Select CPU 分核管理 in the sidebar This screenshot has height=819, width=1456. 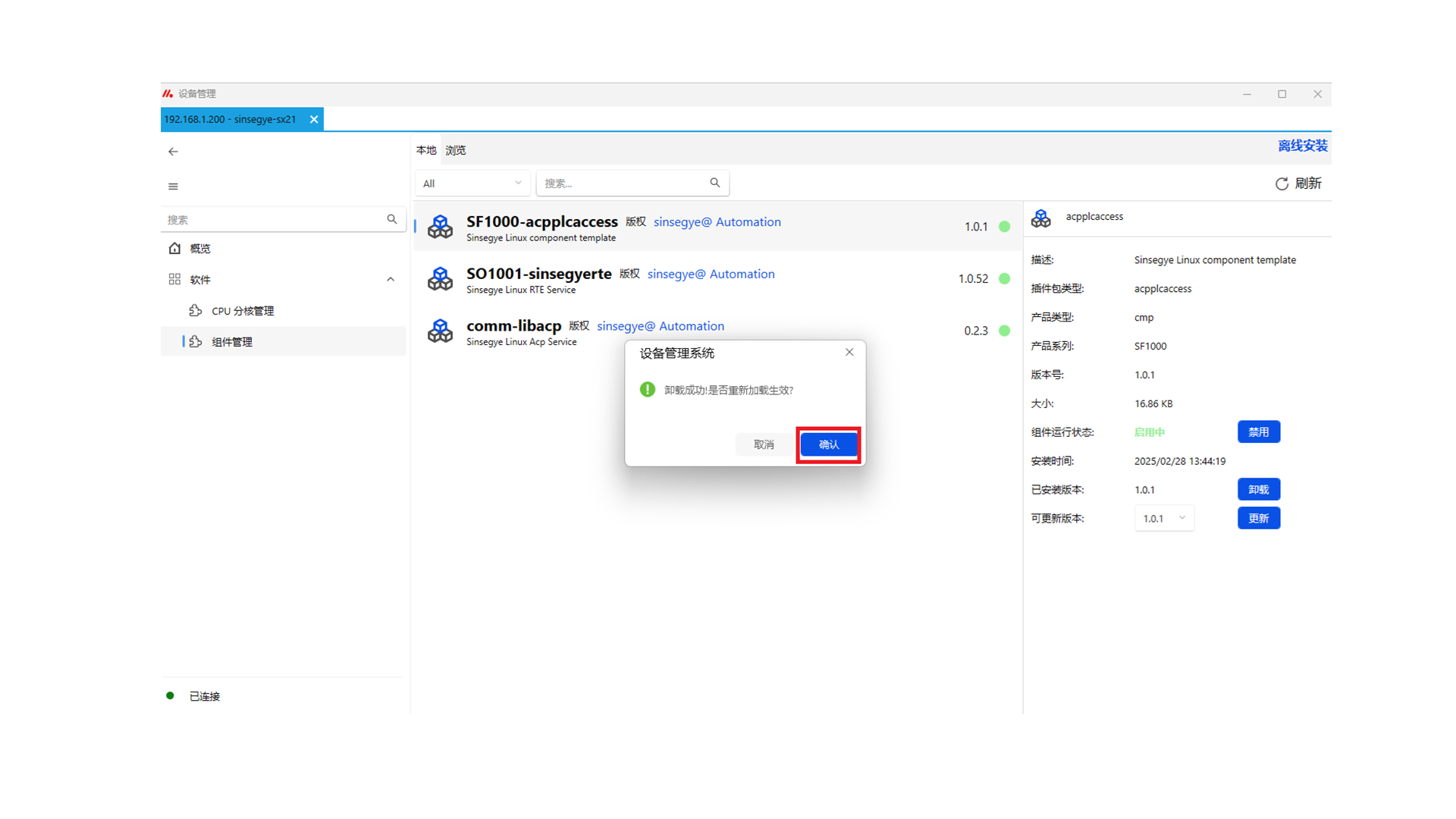click(243, 311)
